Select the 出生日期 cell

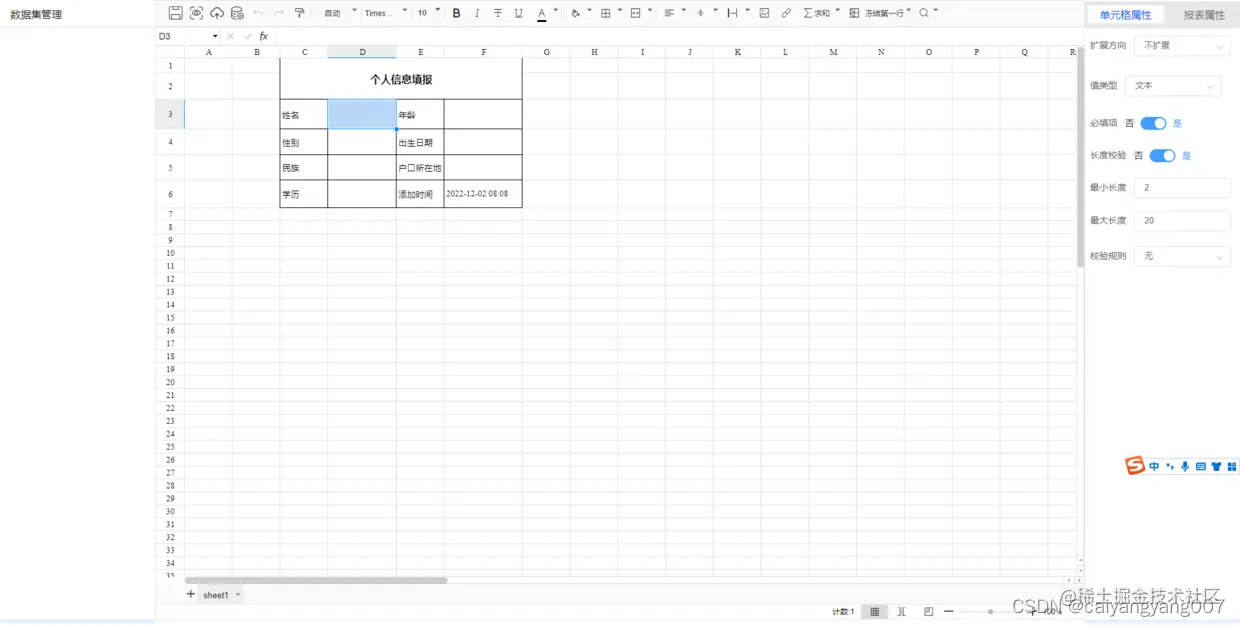(420, 142)
